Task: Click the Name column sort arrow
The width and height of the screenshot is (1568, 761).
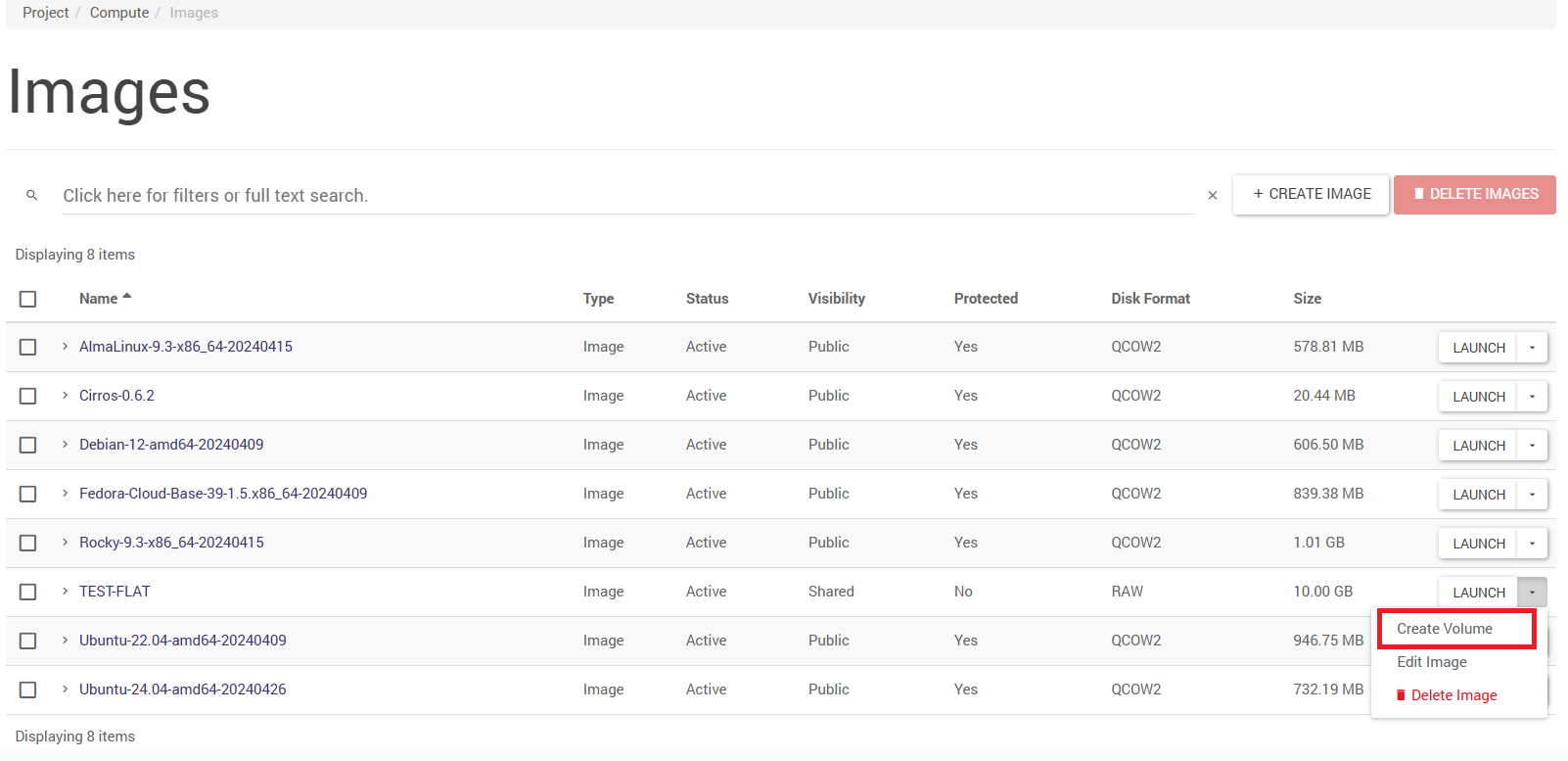Action: pos(127,297)
